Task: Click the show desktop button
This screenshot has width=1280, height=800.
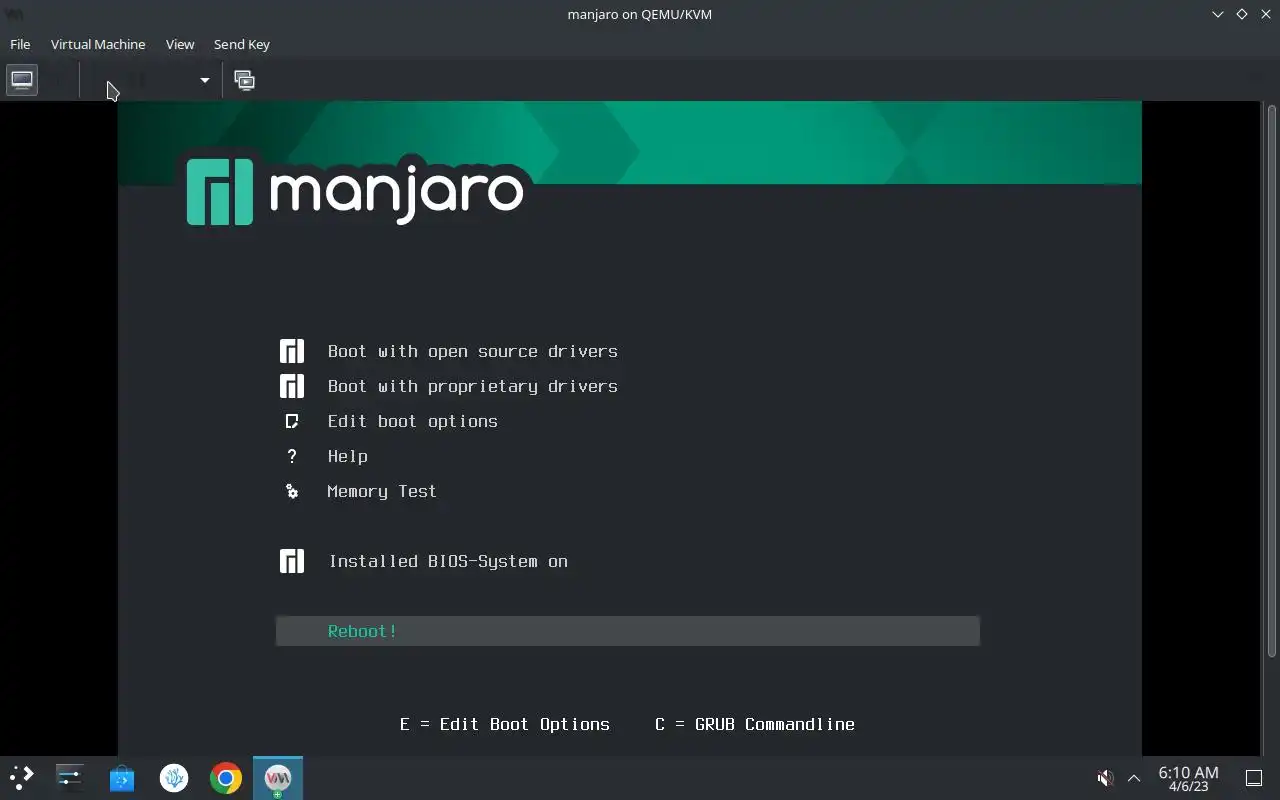Action: tap(1254, 778)
